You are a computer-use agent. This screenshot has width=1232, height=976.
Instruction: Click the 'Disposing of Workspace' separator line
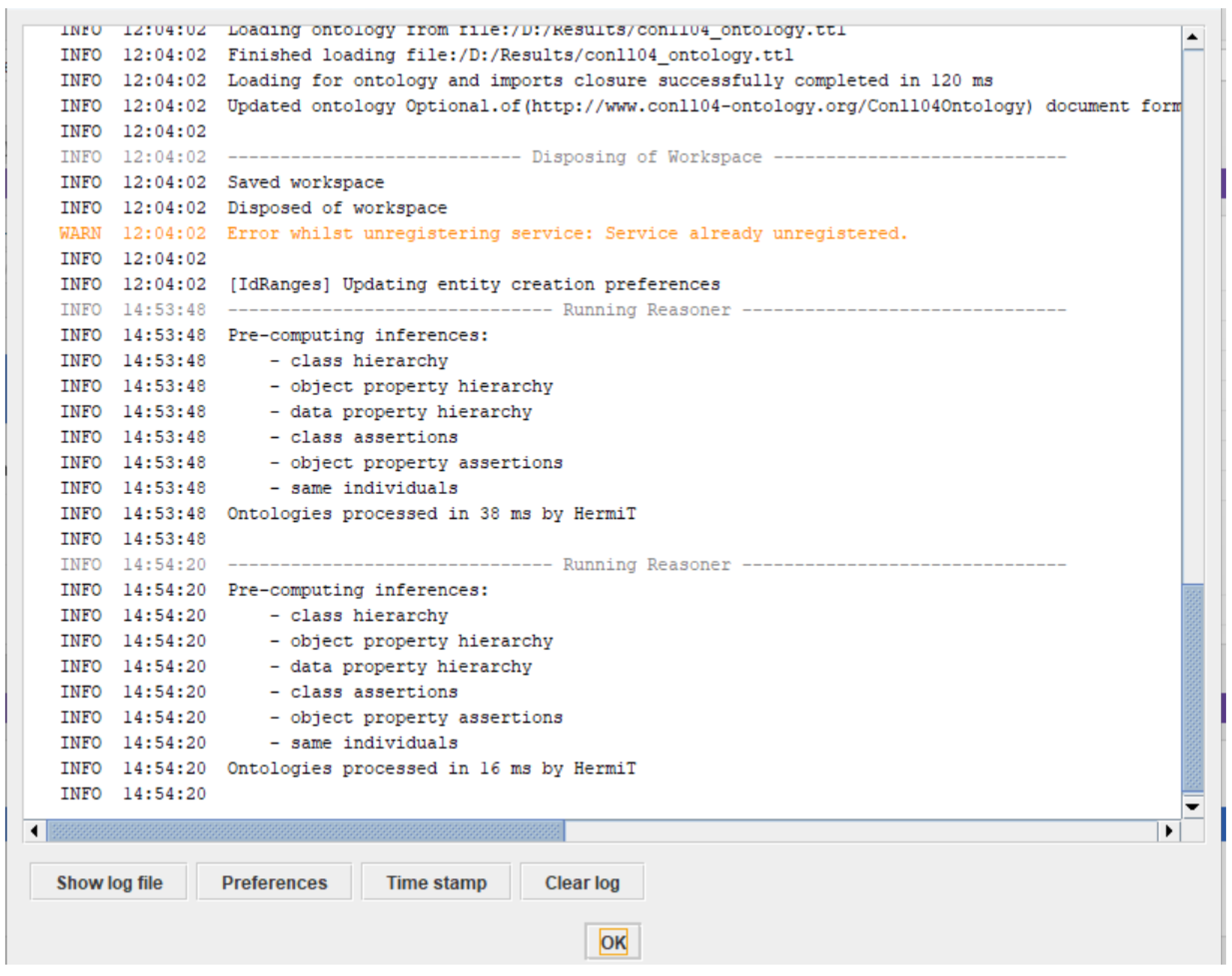coord(646,157)
